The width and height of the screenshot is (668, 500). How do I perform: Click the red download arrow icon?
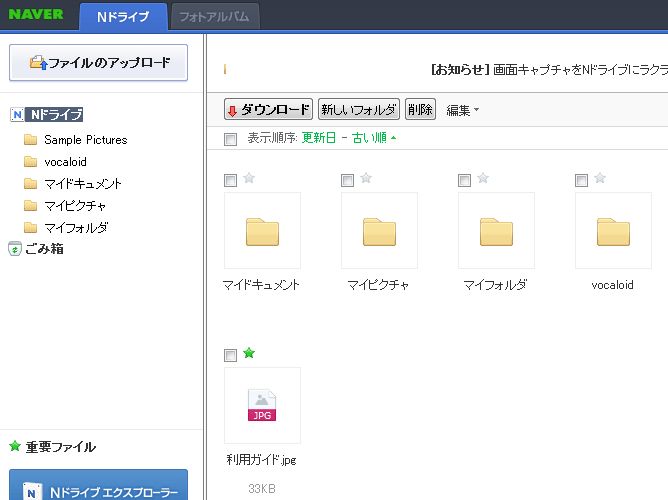(232, 111)
